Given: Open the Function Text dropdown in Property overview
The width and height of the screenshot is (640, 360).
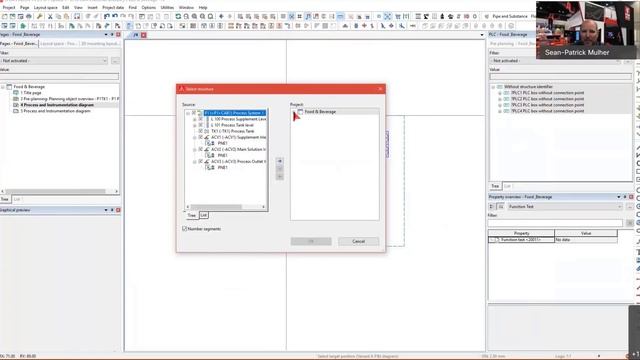Looking at the screenshot, I should pos(619,207).
